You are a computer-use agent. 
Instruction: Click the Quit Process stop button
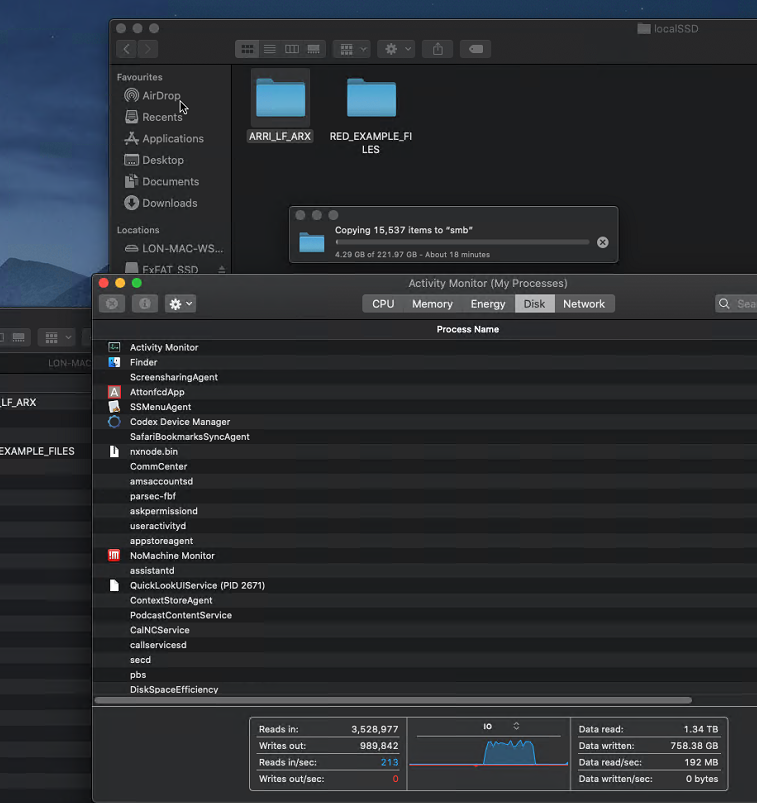(112, 304)
